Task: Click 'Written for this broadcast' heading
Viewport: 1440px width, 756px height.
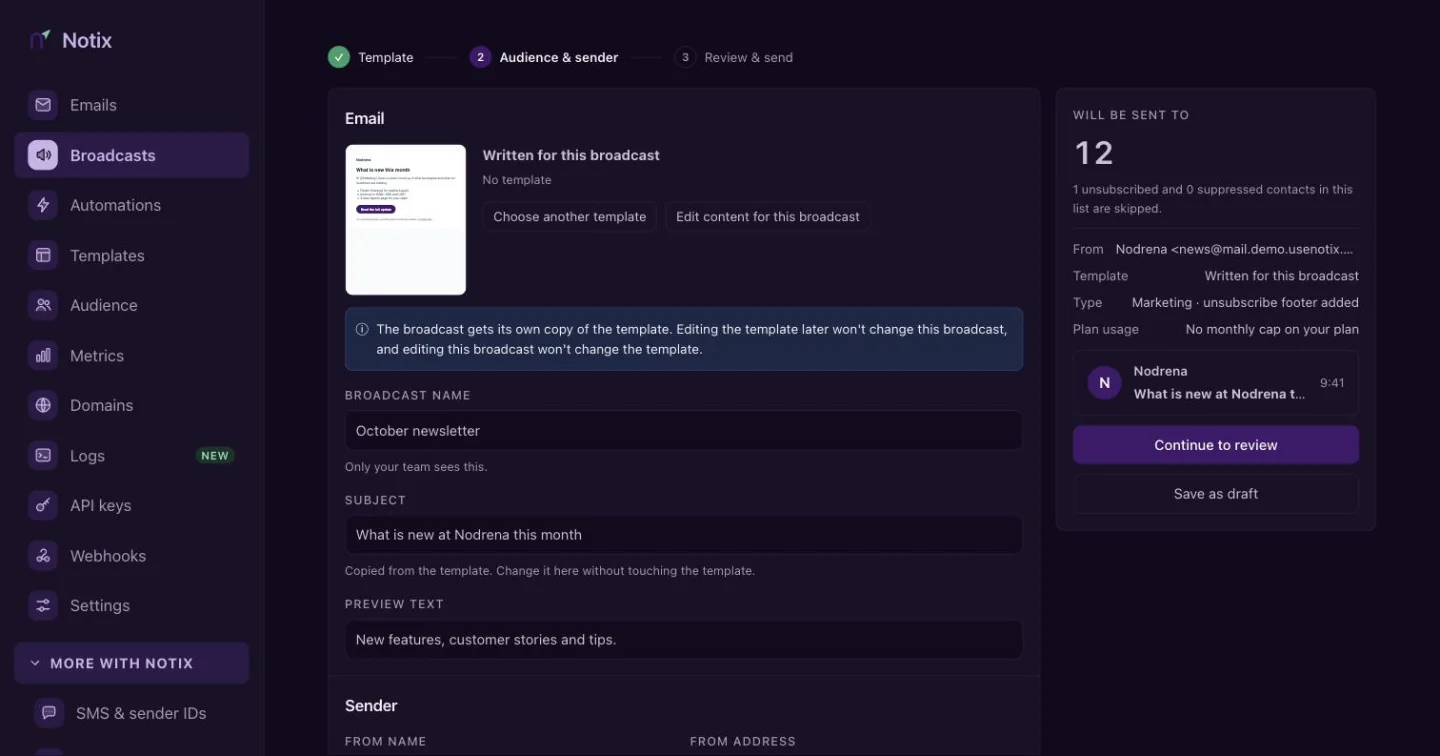Action: pos(571,155)
